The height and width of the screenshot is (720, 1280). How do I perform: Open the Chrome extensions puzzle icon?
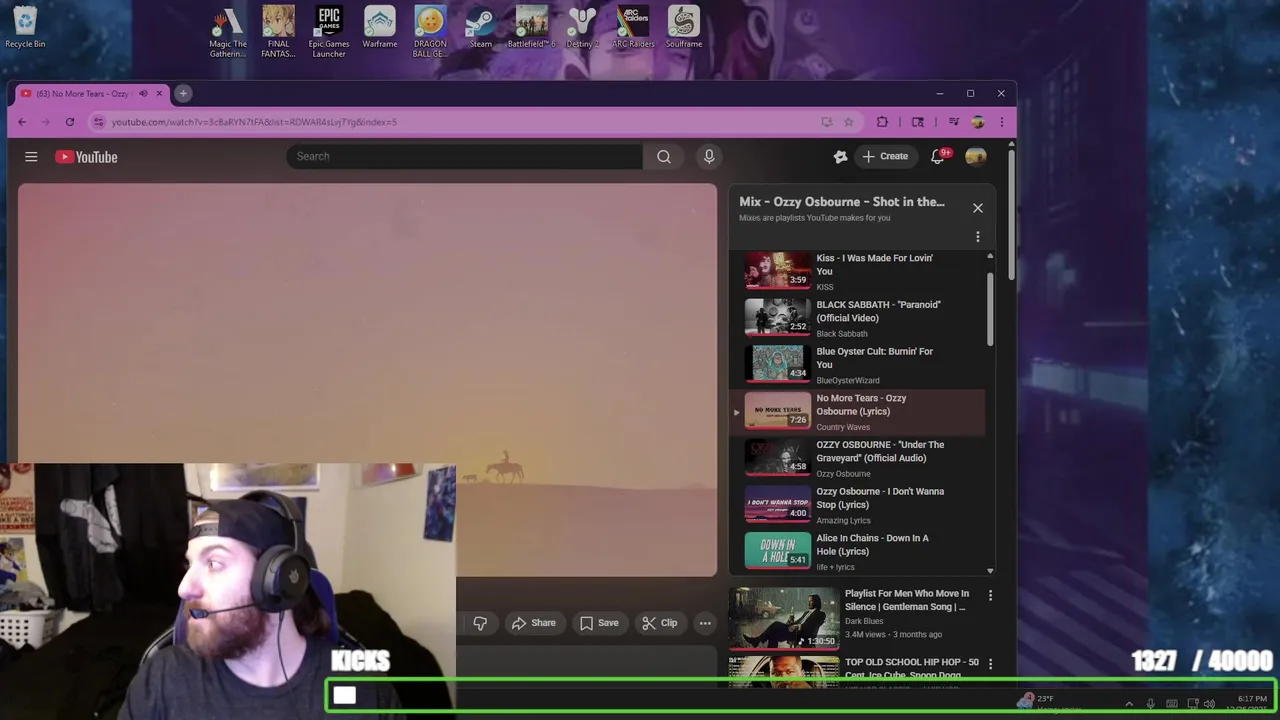[882, 122]
